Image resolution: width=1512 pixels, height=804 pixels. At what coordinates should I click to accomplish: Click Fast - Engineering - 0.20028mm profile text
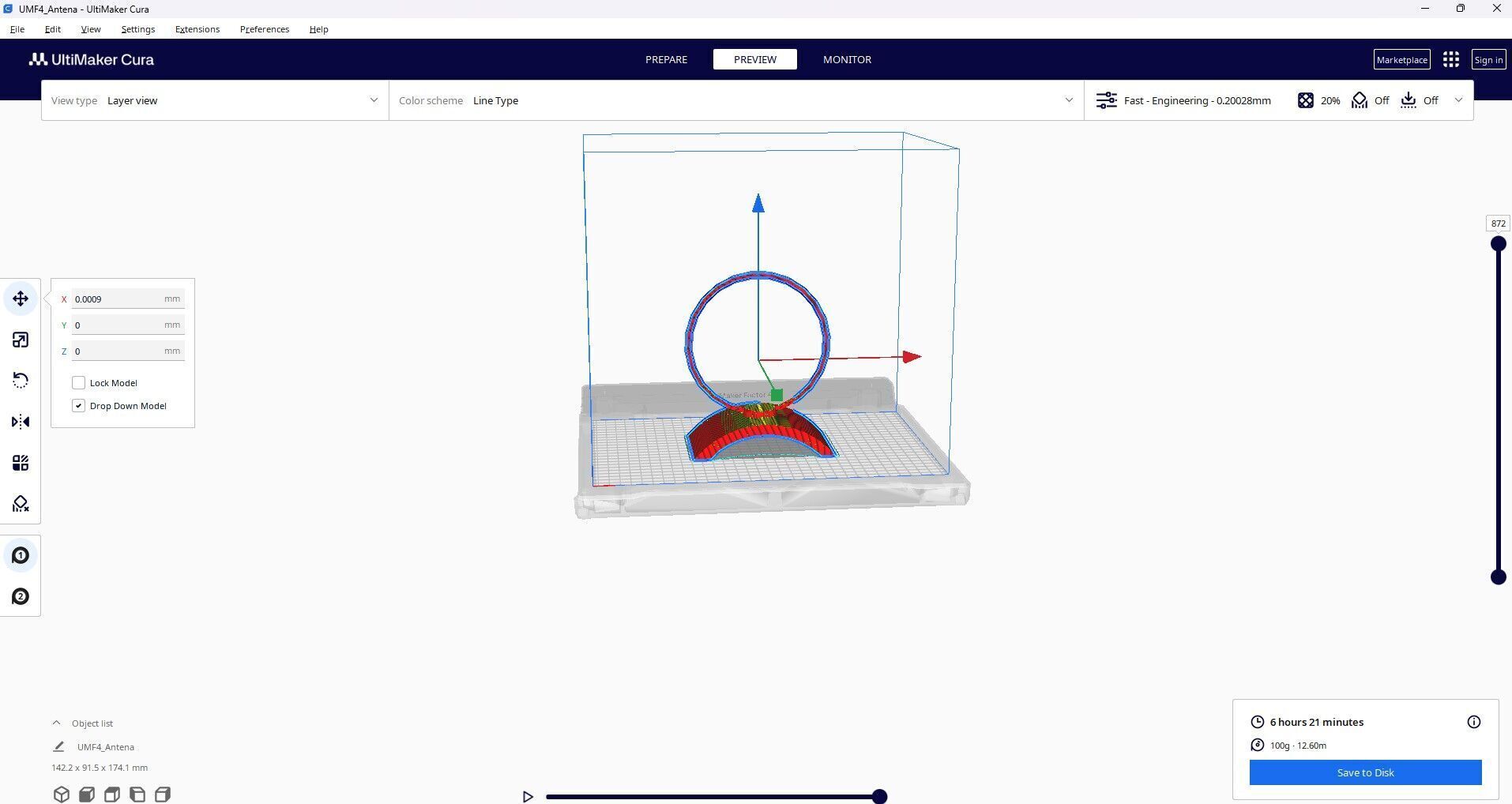[x=1197, y=100]
